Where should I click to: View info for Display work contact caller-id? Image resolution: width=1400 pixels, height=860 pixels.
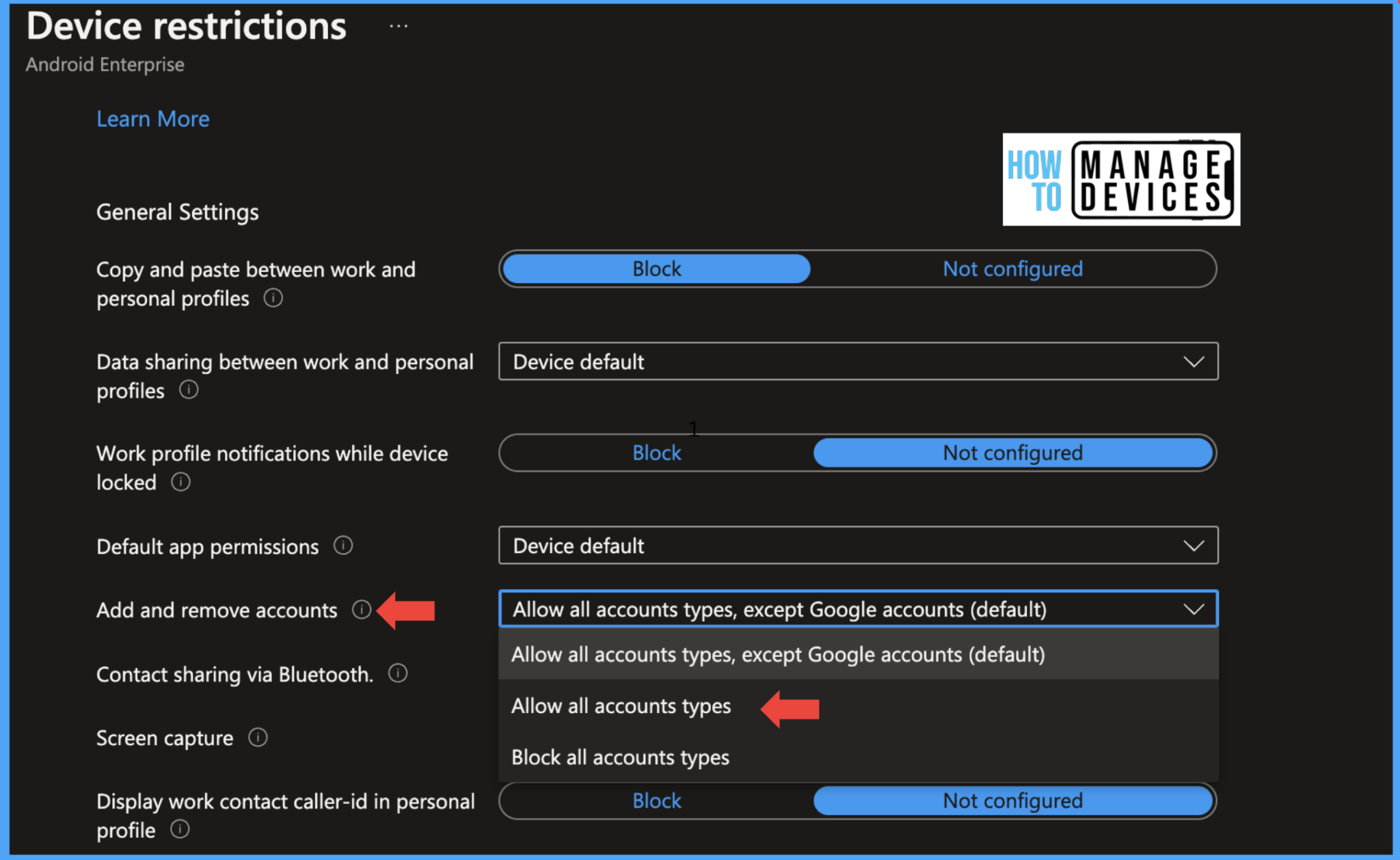[180, 829]
